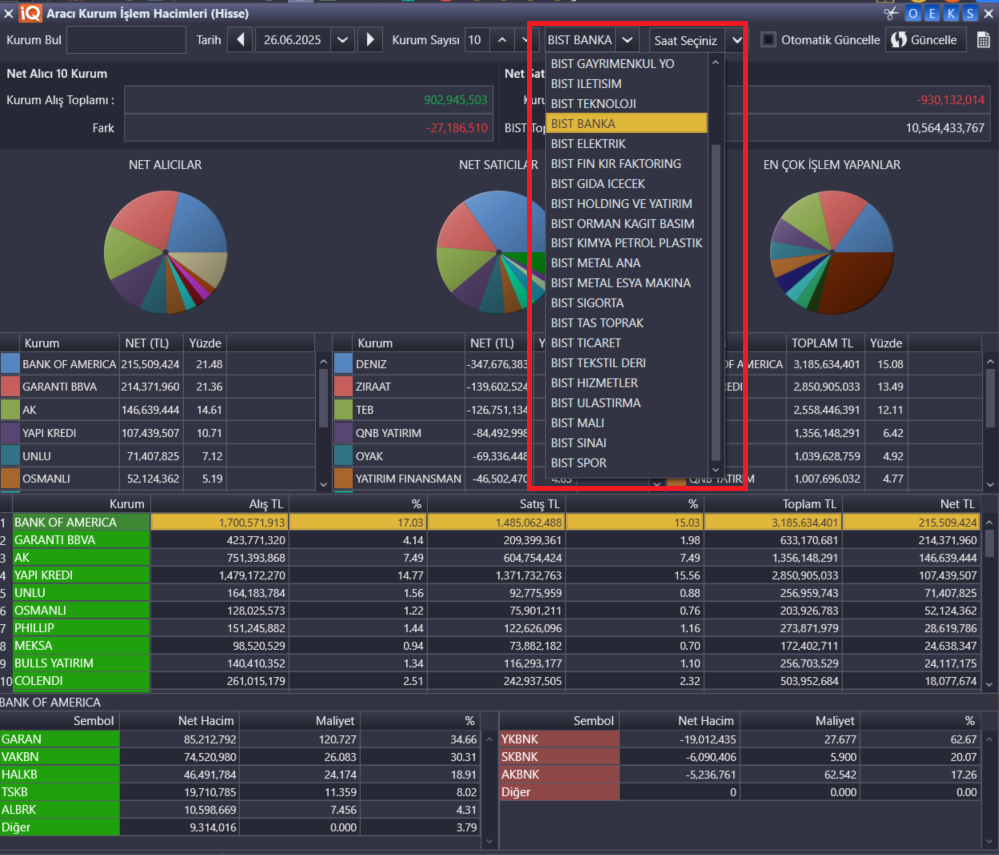Viewport: 999px width, 855px height.
Task: Click the QNB YATIRIM row in net sellers
Action: click(x=432, y=433)
